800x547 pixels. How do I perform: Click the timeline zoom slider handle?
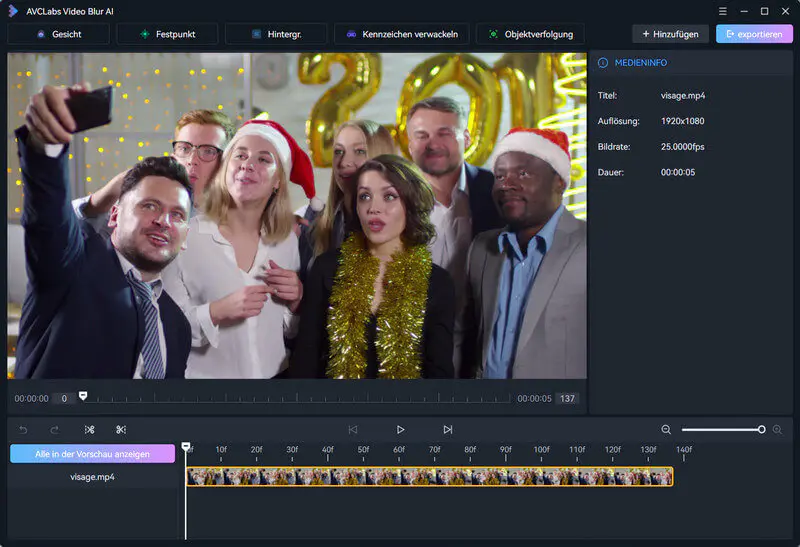click(x=761, y=430)
